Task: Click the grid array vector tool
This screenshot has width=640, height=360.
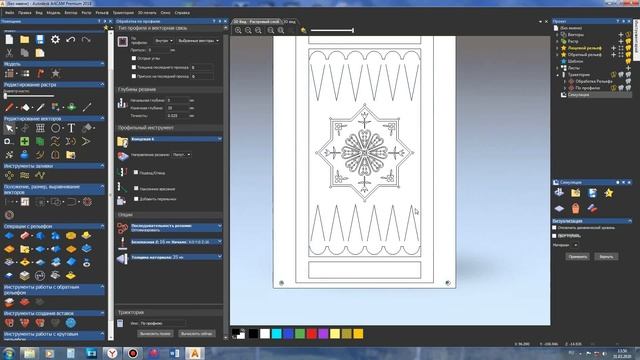Action: pos(40,128)
